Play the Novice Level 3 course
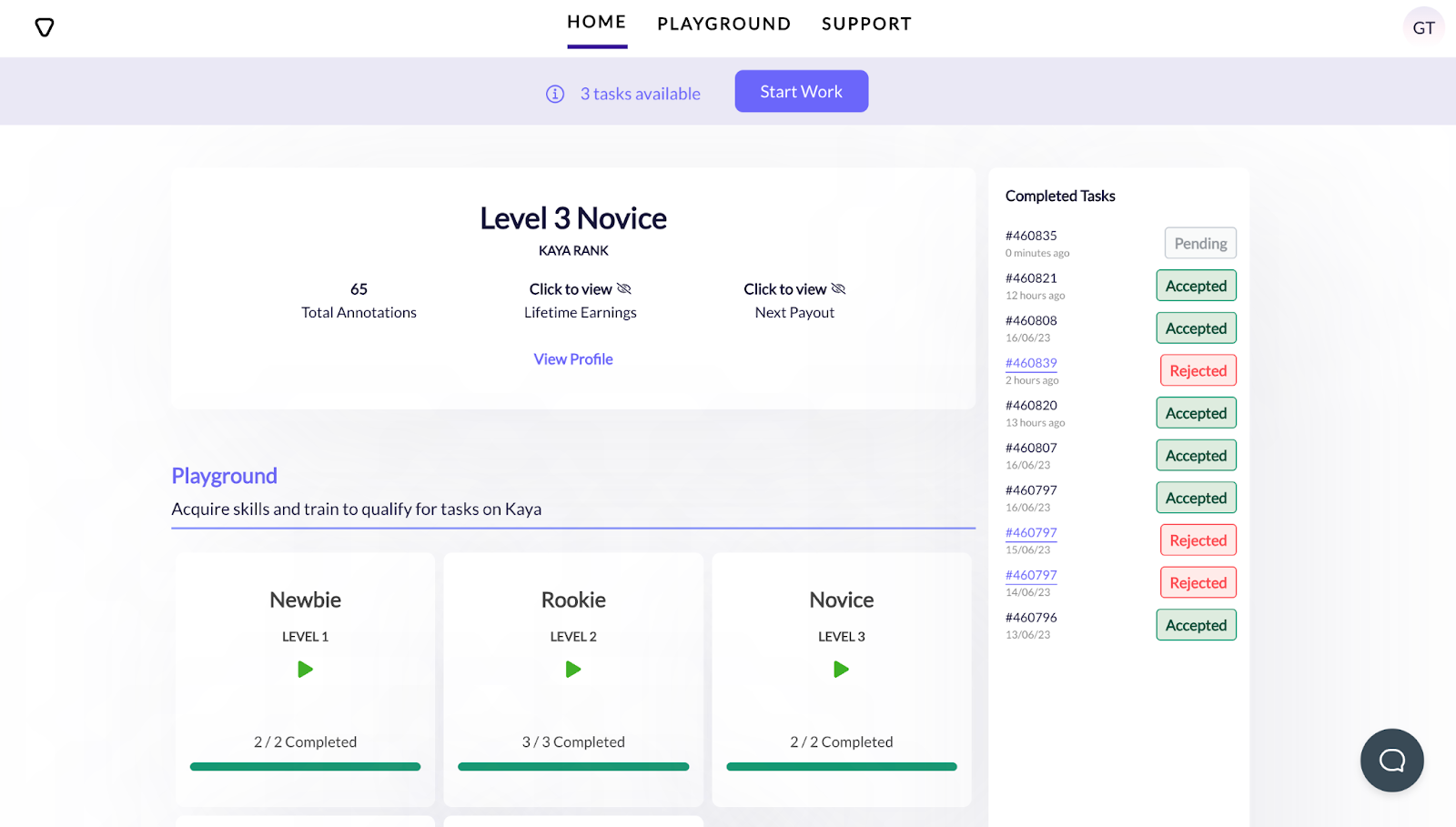Viewport: 1456px width, 827px height. (x=842, y=670)
